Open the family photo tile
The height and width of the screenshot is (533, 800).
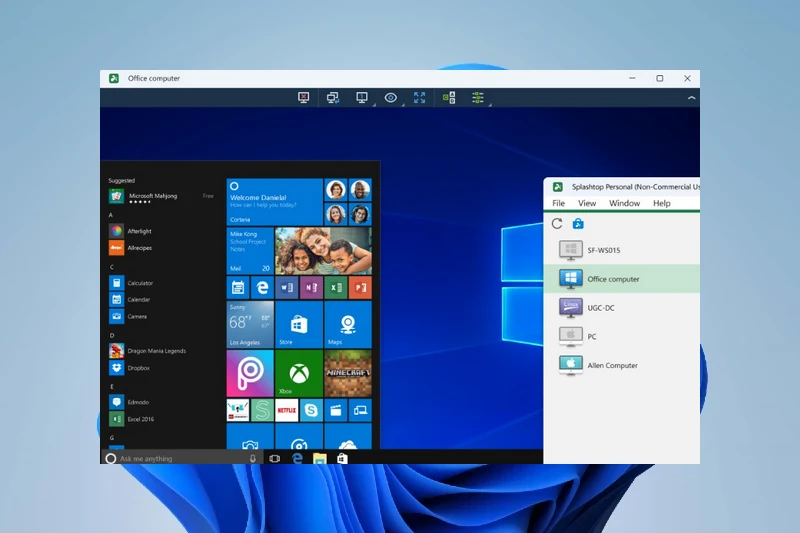click(323, 251)
